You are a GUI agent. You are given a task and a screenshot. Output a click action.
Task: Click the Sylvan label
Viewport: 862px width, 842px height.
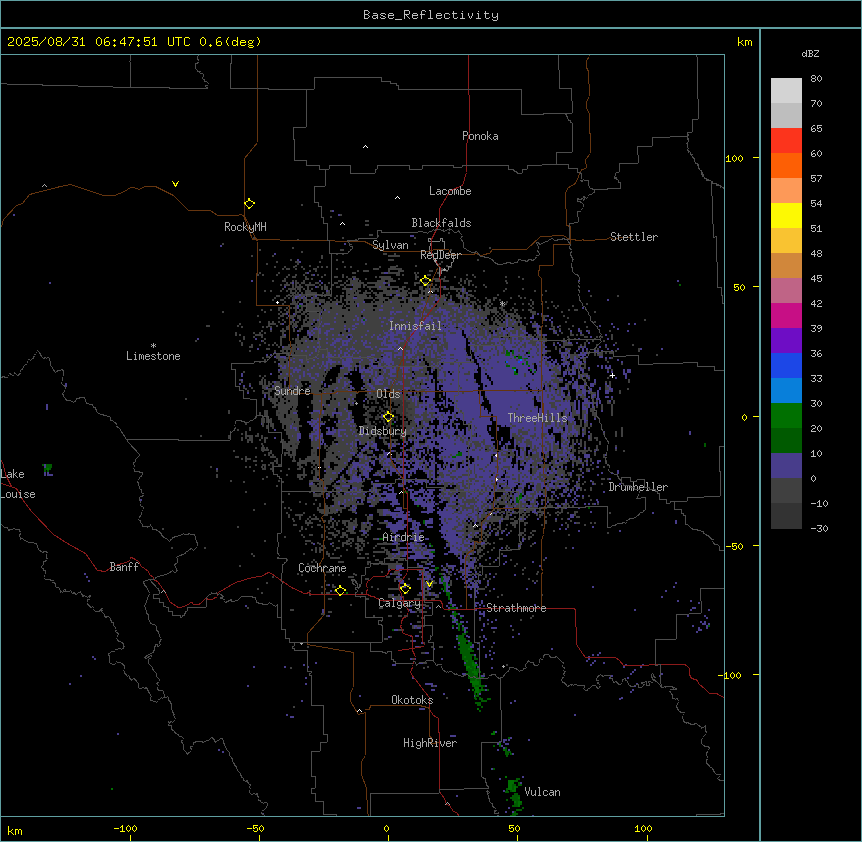[x=390, y=245]
